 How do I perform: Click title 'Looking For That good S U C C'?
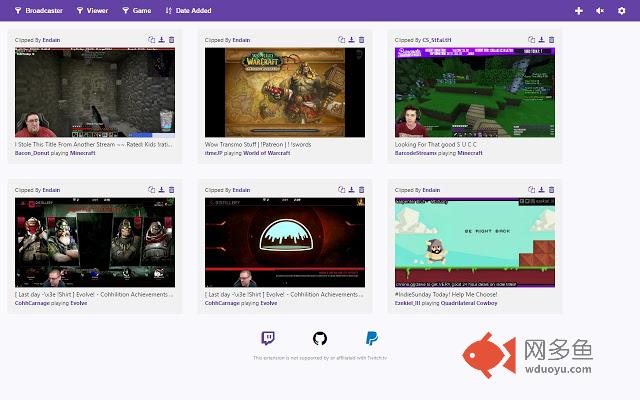pos(436,144)
